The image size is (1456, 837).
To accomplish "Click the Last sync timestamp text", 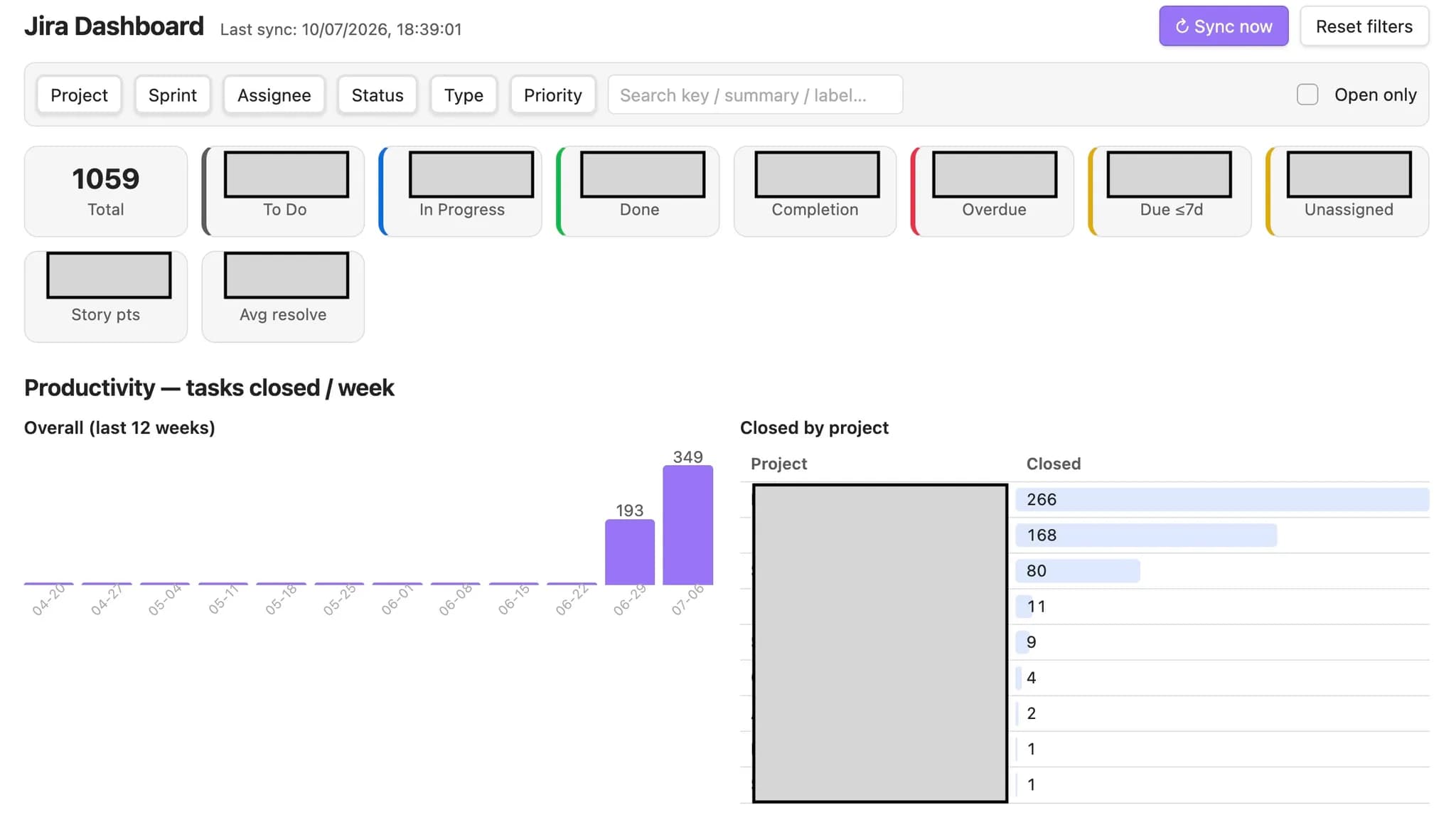I will [x=341, y=29].
